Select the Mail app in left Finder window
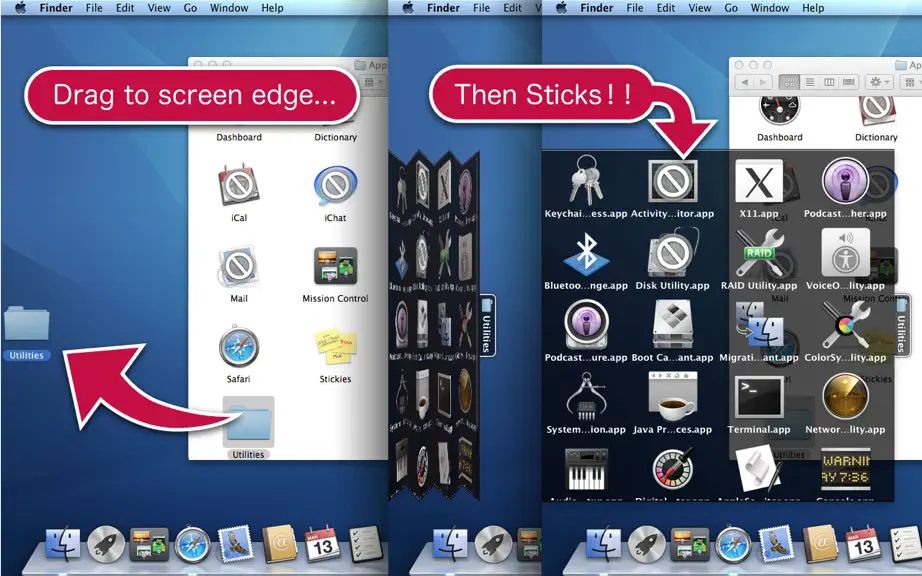This screenshot has height=576, width=922. point(239,267)
